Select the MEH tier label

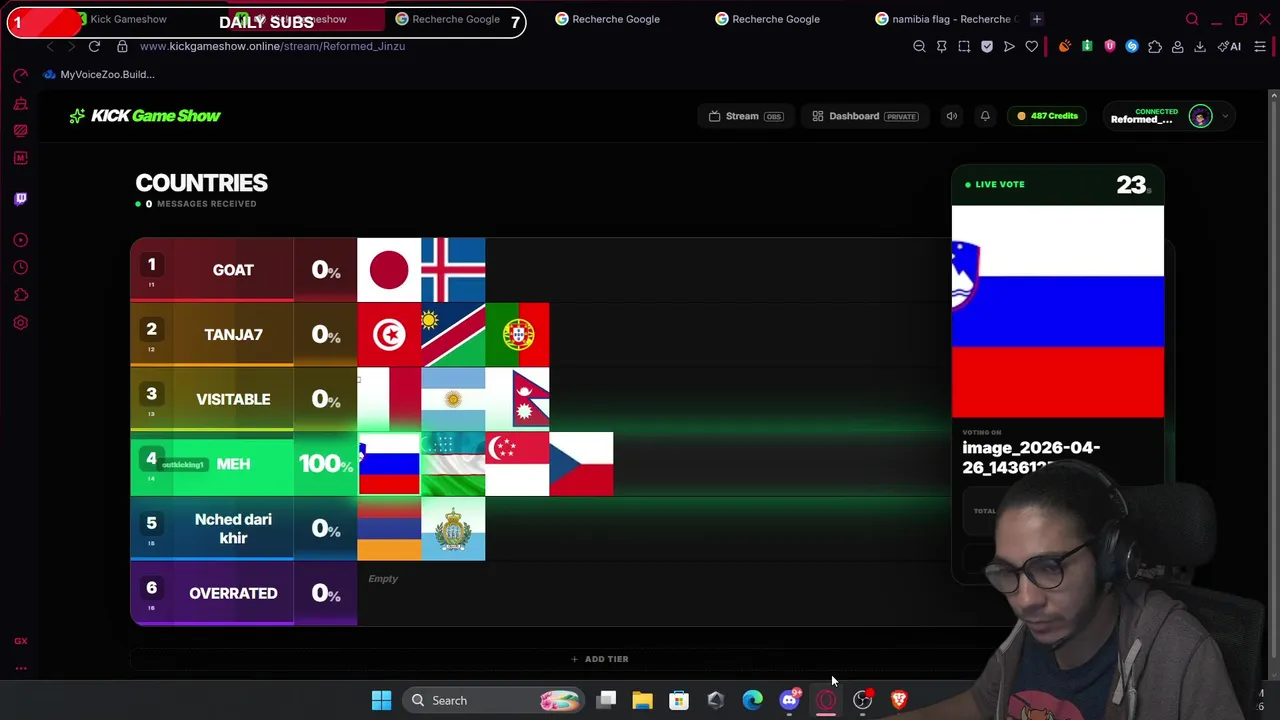point(233,464)
